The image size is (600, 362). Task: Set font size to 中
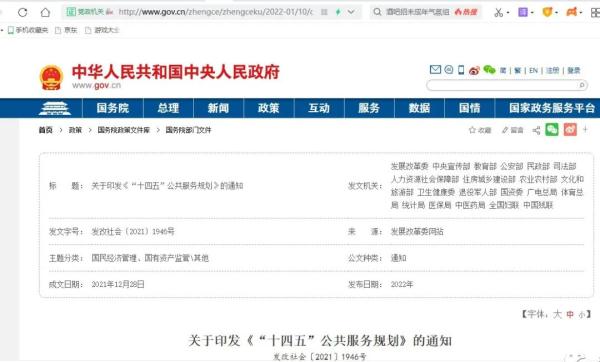[570, 315]
